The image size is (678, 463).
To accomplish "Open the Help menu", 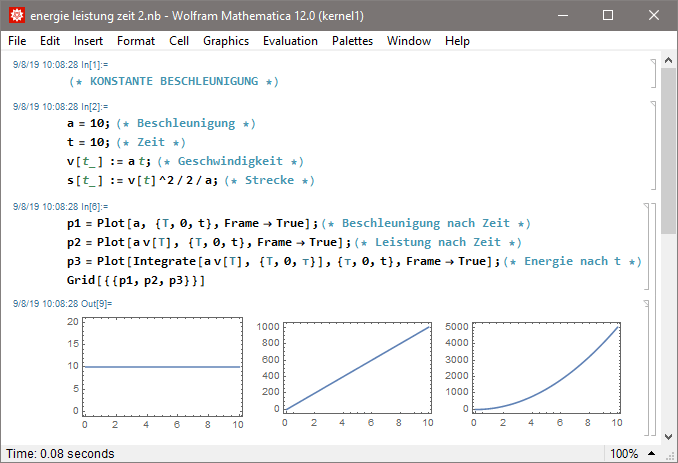I will (x=457, y=41).
